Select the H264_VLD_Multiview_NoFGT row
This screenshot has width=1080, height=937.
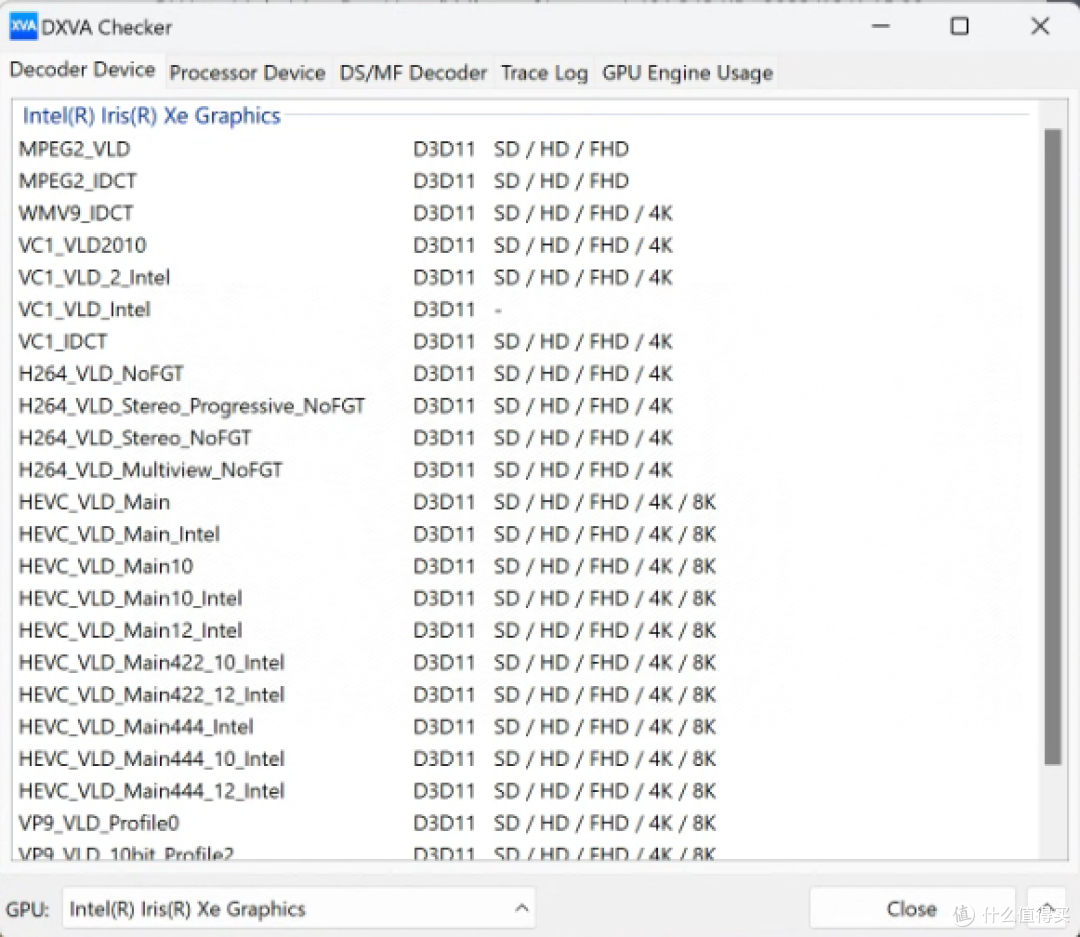[525, 470]
